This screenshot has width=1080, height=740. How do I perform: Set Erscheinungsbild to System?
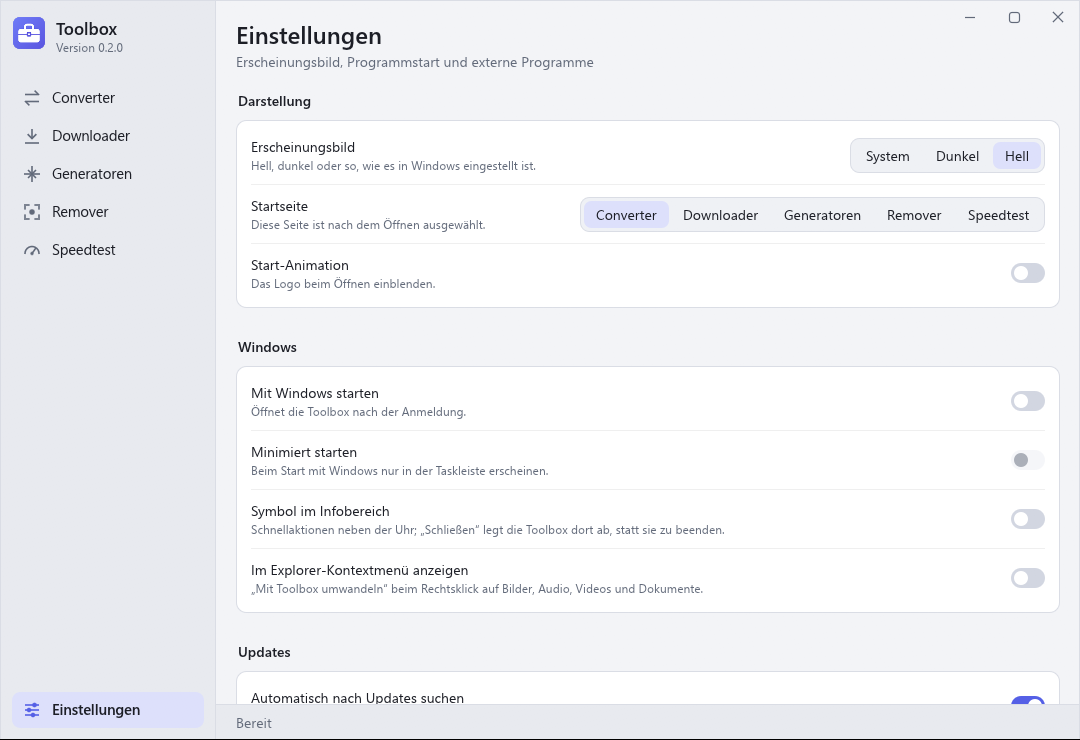coord(887,156)
